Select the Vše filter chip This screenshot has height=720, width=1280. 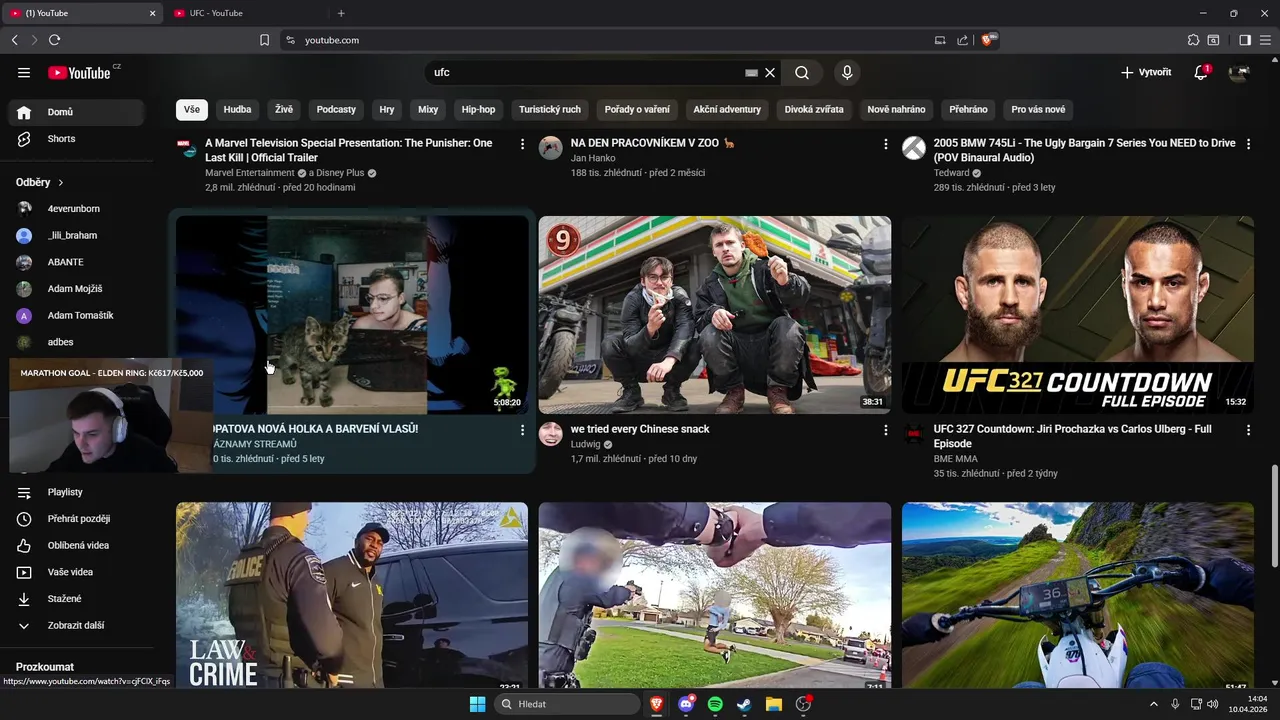coord(191,109)
